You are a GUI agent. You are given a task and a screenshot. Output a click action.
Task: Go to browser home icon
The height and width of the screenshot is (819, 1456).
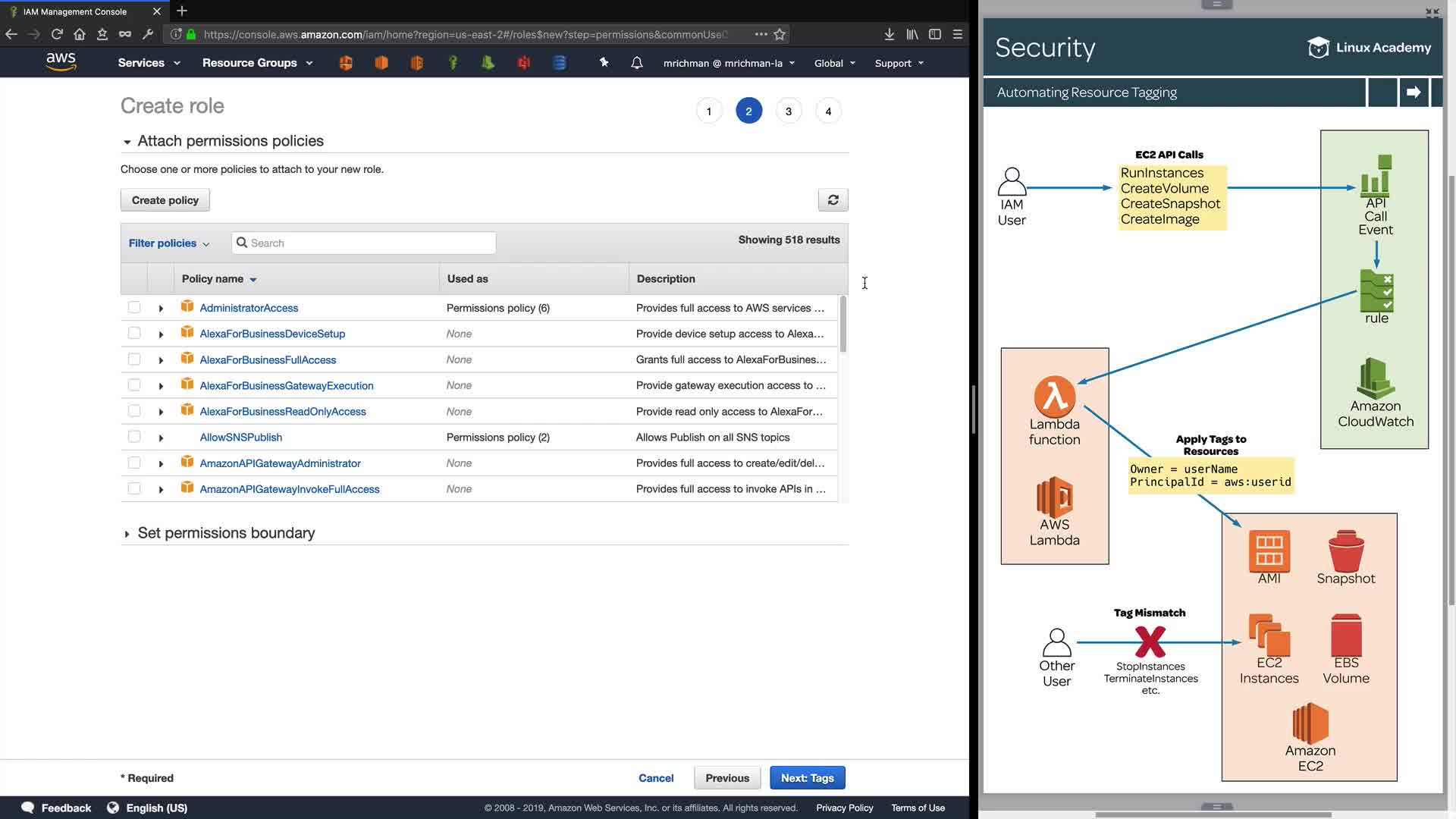(80, 34)
